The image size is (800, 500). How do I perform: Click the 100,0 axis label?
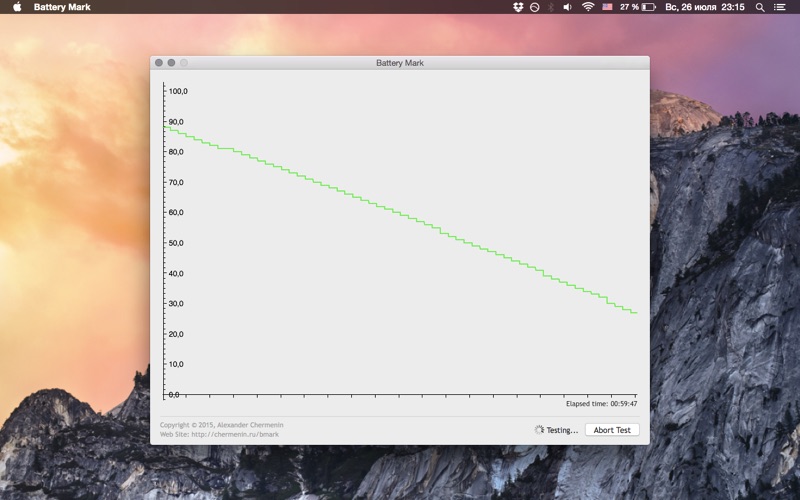(x=178, y=91)
